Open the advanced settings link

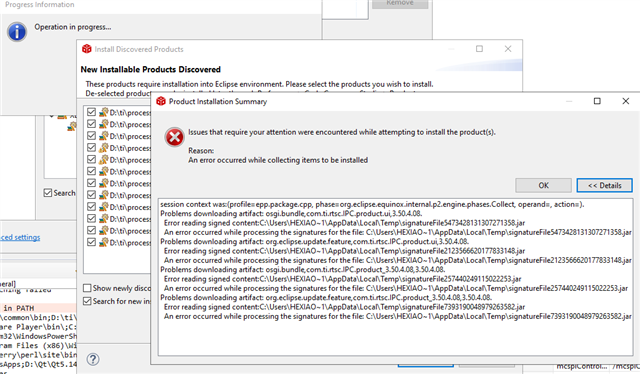[20, 237]
